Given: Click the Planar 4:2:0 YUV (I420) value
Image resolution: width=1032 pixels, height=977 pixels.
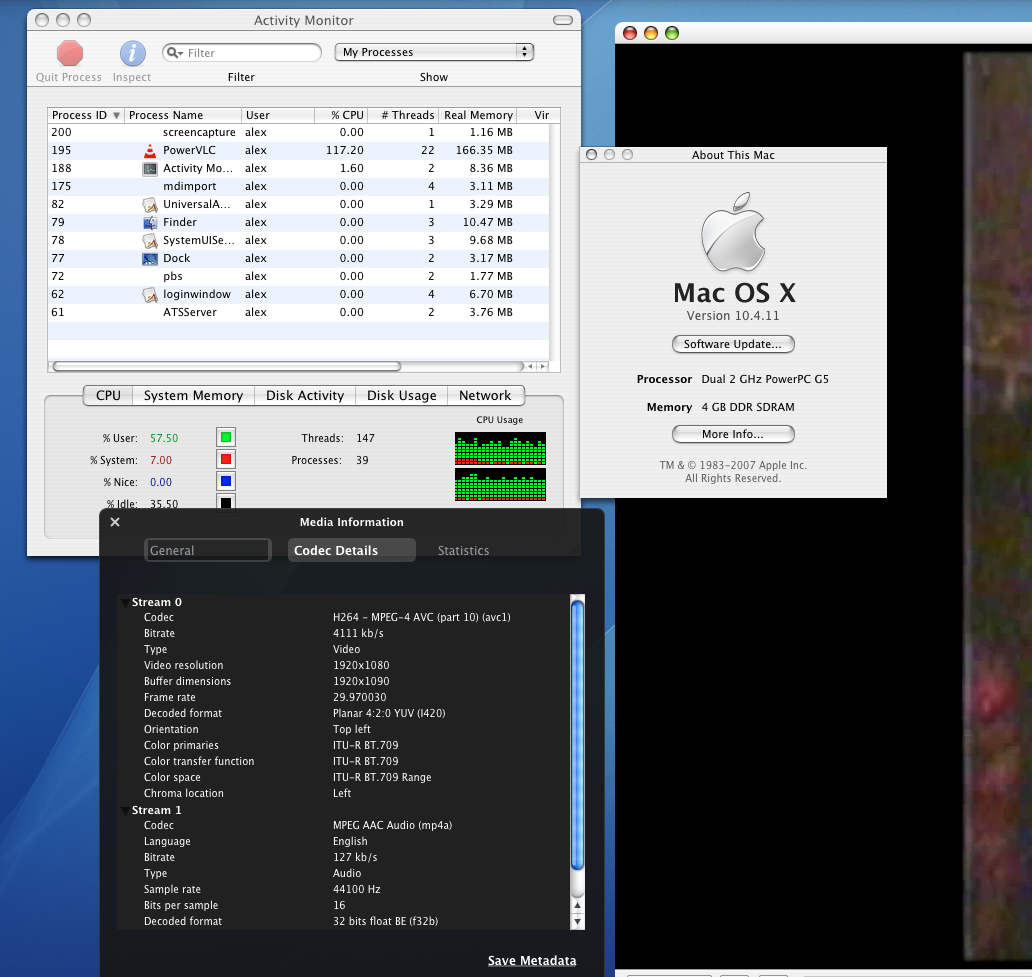Looking at the screenshot, I should click(389, 714).
